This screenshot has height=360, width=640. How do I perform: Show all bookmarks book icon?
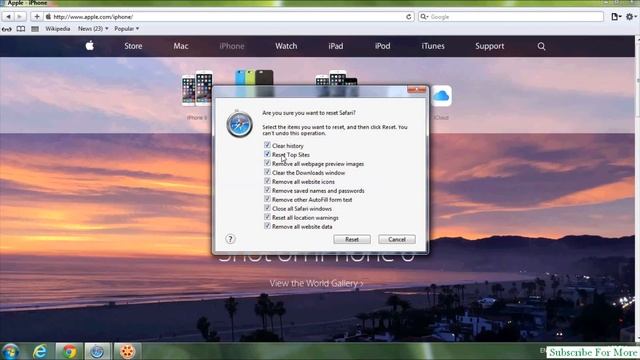tap(21, 29)
